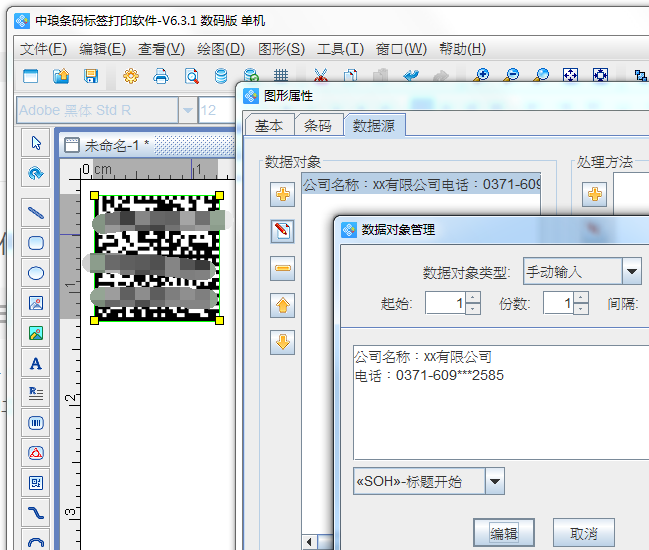This screenshot has width=649, height=550.
Task: Move data object up arrow
Action: pos(282,305)
